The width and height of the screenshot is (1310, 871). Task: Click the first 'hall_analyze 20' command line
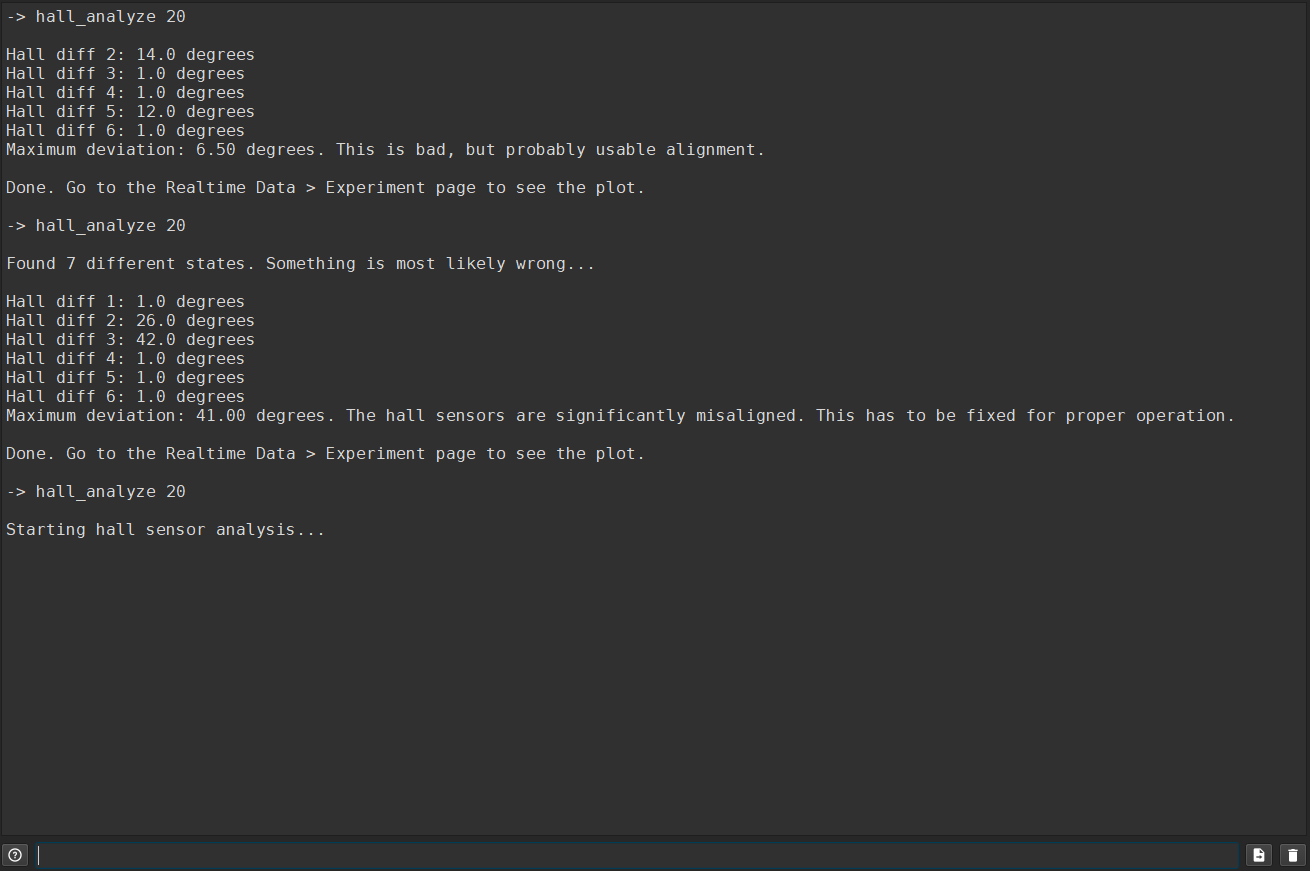(x=96, y=17)
